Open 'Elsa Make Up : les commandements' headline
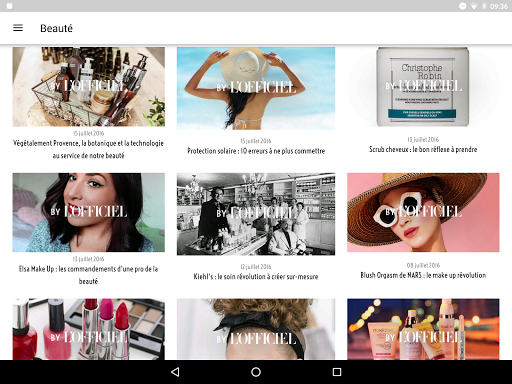Viewport: 512px width, 384px height. point(89,275)
